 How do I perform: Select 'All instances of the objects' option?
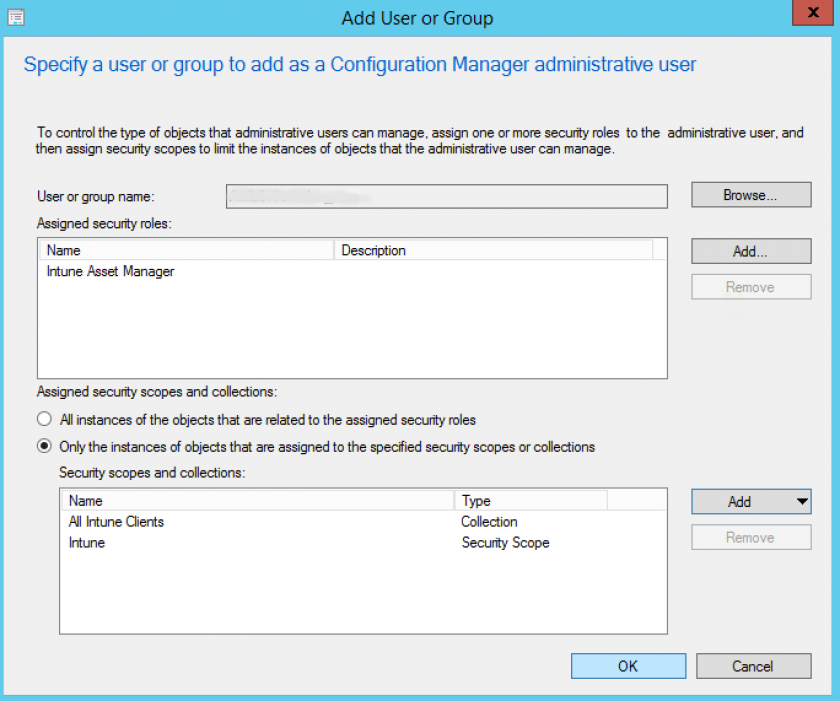point(44,418)
